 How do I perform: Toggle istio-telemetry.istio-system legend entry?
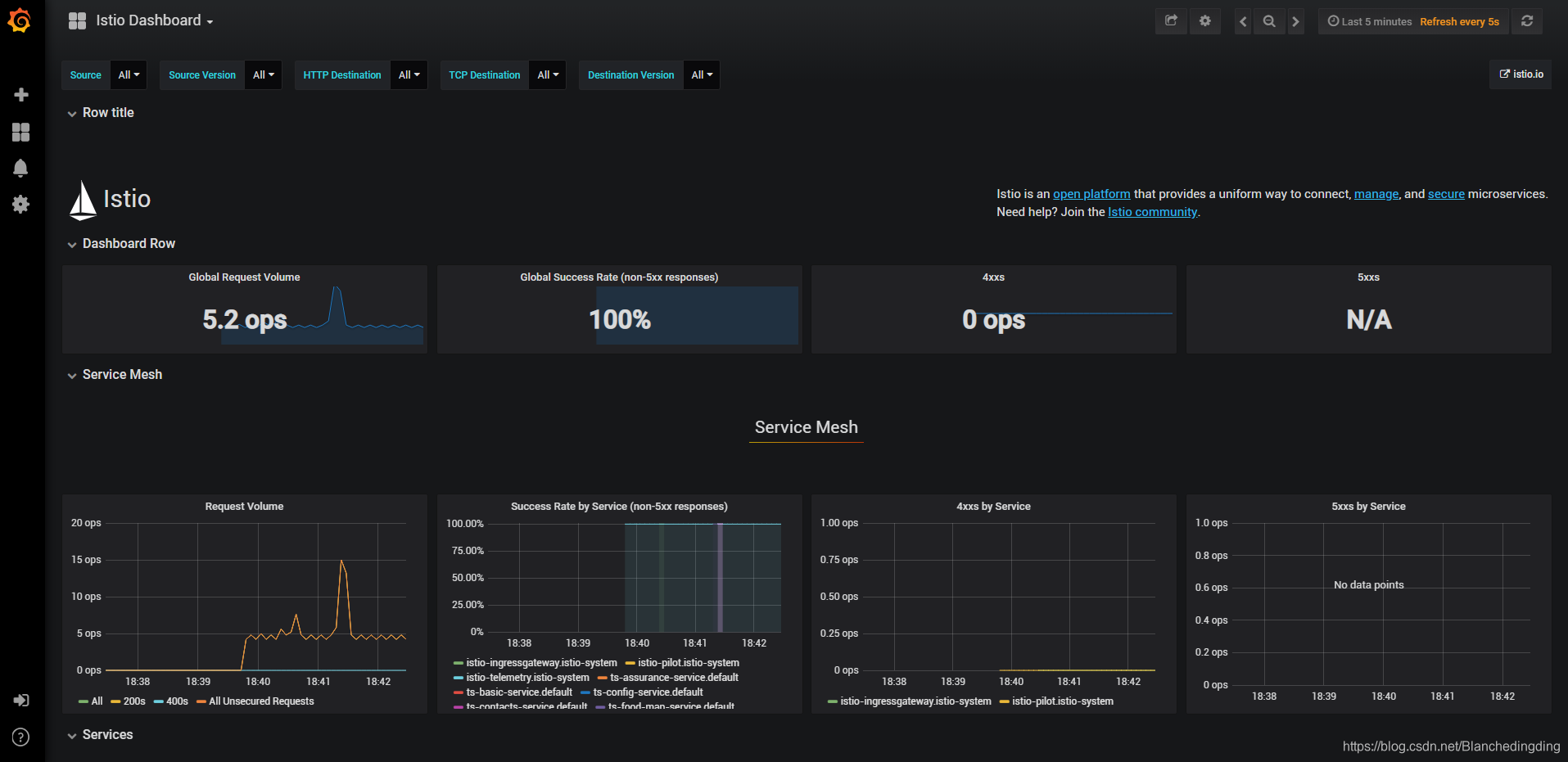522,678
